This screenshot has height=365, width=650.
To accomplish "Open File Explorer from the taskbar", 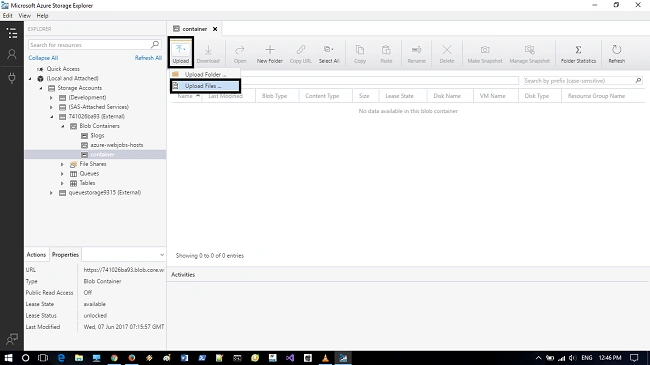I will (x=79, y=358).
